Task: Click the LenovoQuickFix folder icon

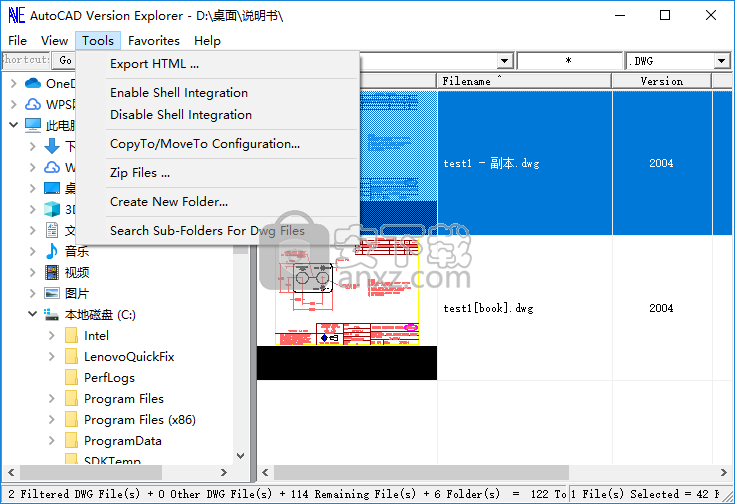Action: 71,357
